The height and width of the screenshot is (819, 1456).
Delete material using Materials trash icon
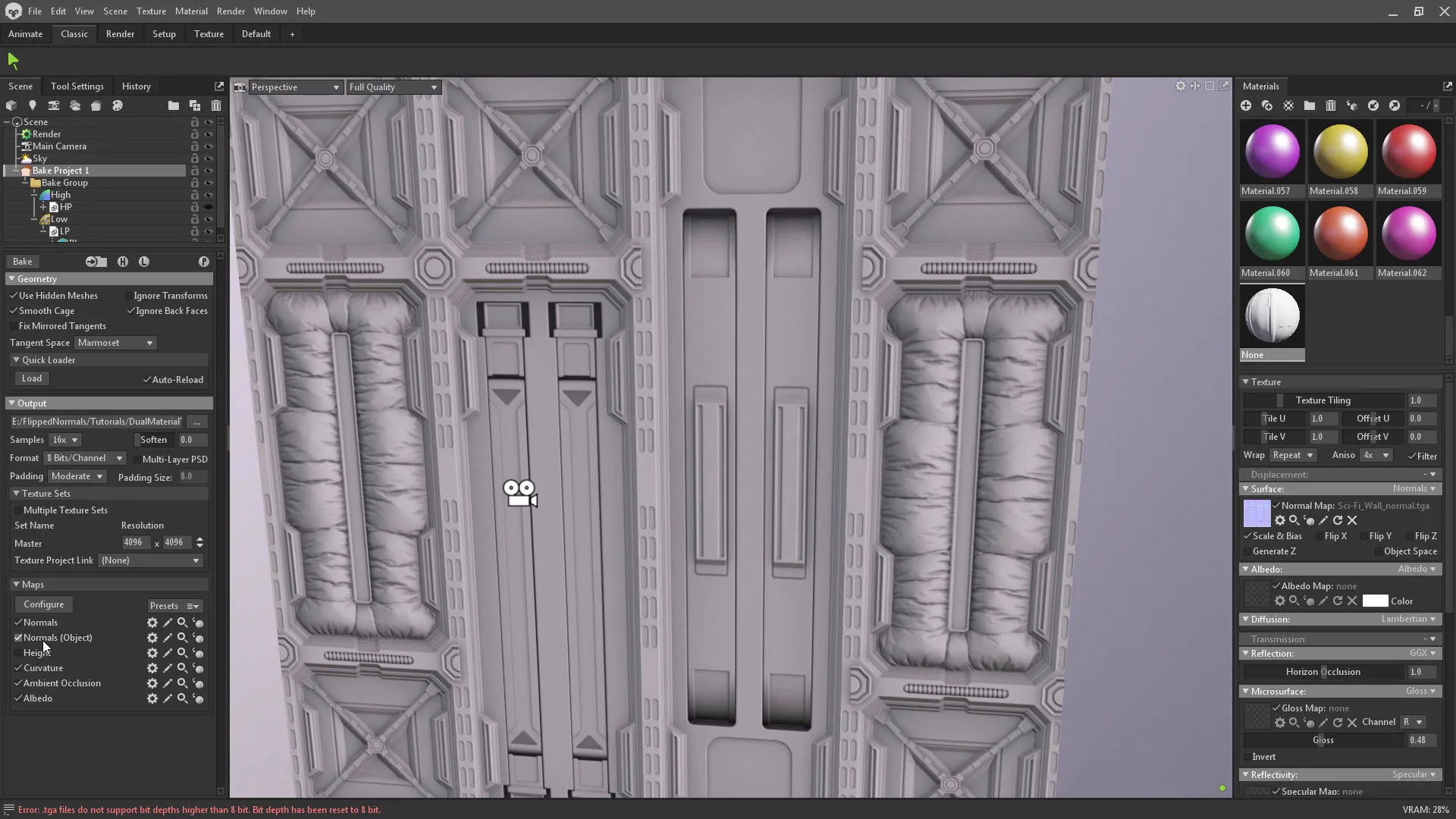point(1331,106)
